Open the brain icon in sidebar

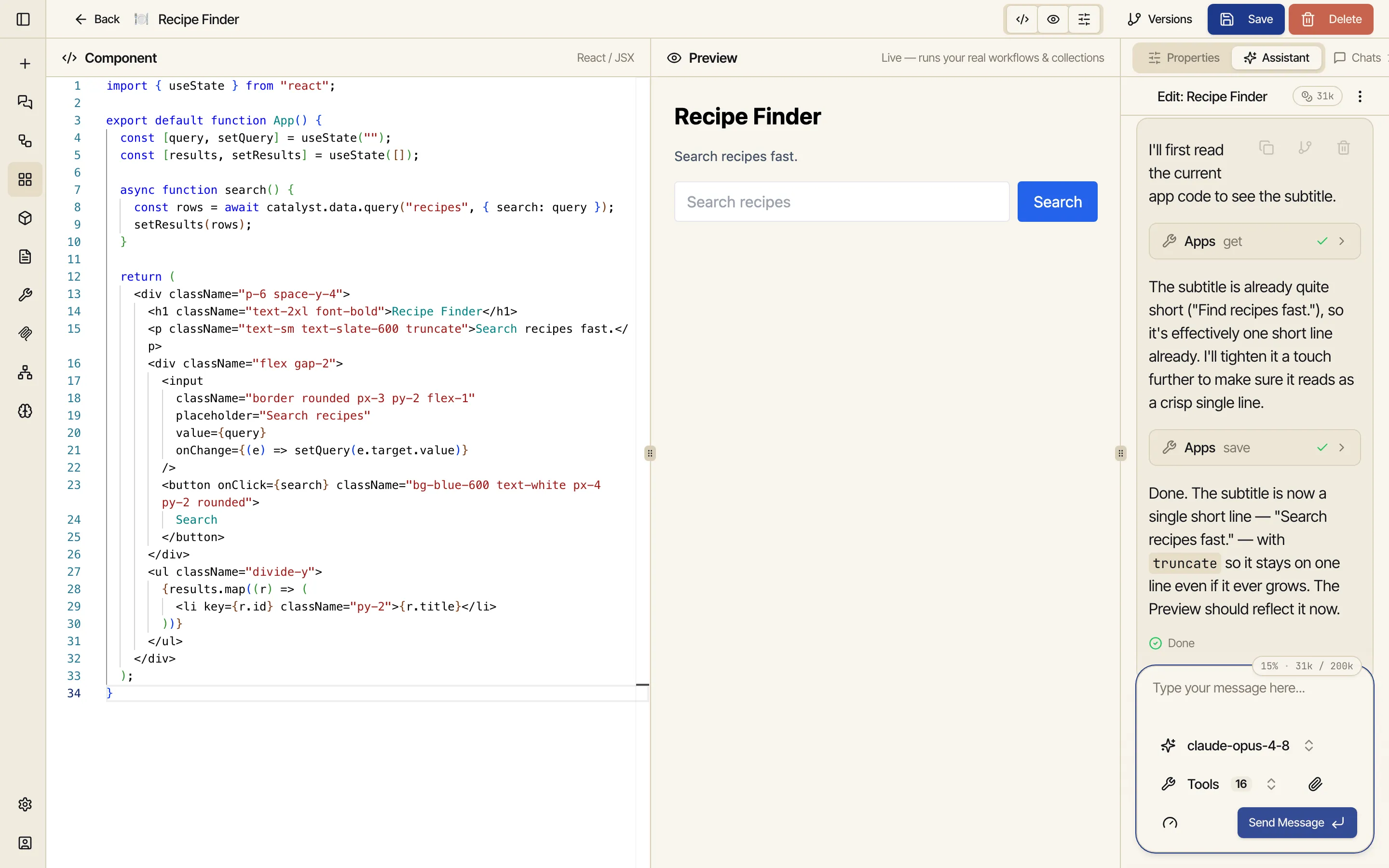click(25, 410)
